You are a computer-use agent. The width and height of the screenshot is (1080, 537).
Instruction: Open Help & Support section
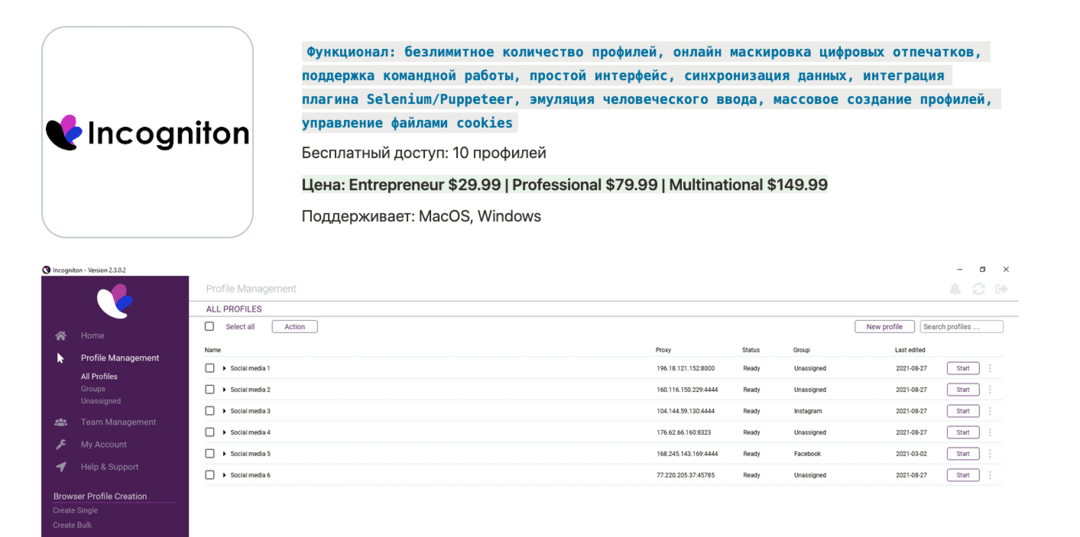click(x=110, y=467)
